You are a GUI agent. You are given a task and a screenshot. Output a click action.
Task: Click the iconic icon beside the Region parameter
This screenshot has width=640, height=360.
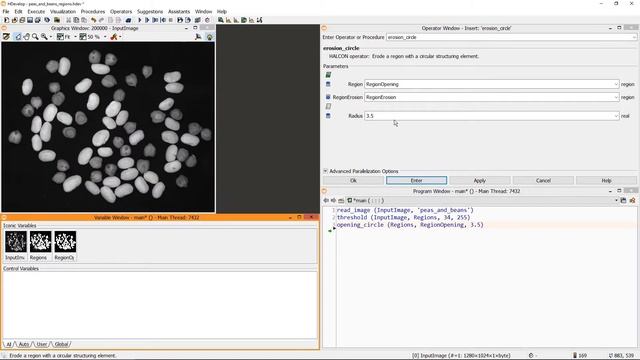click(328, 84)
